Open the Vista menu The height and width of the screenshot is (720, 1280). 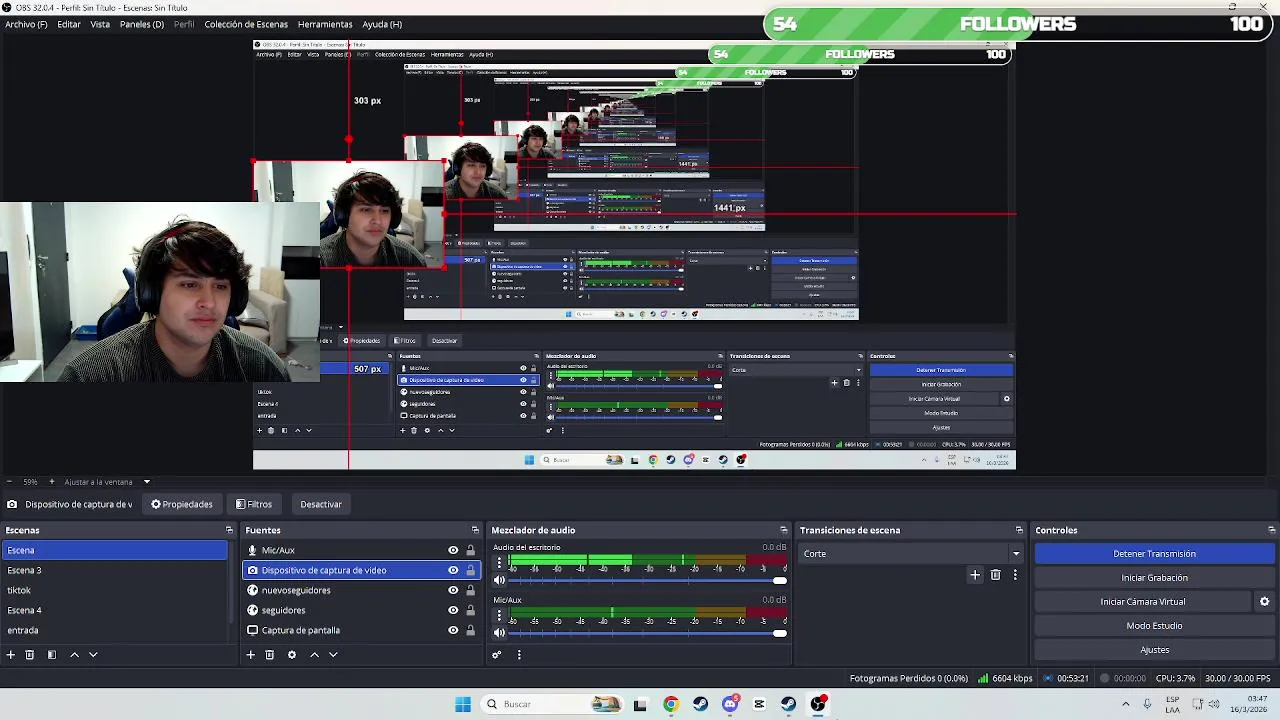(100, 24)
